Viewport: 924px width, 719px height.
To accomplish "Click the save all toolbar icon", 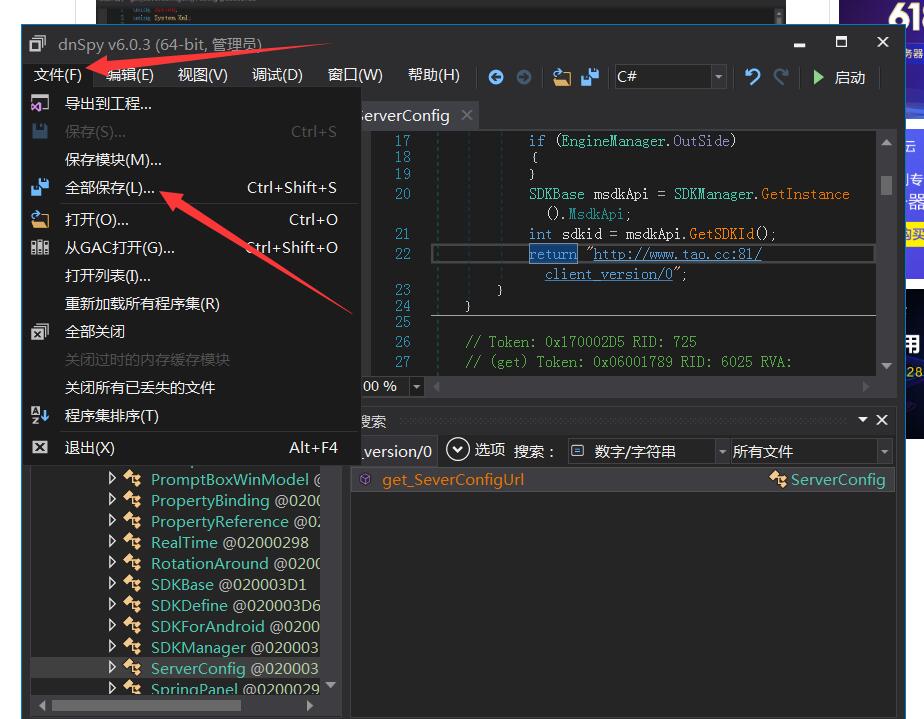I will [590, 77].
